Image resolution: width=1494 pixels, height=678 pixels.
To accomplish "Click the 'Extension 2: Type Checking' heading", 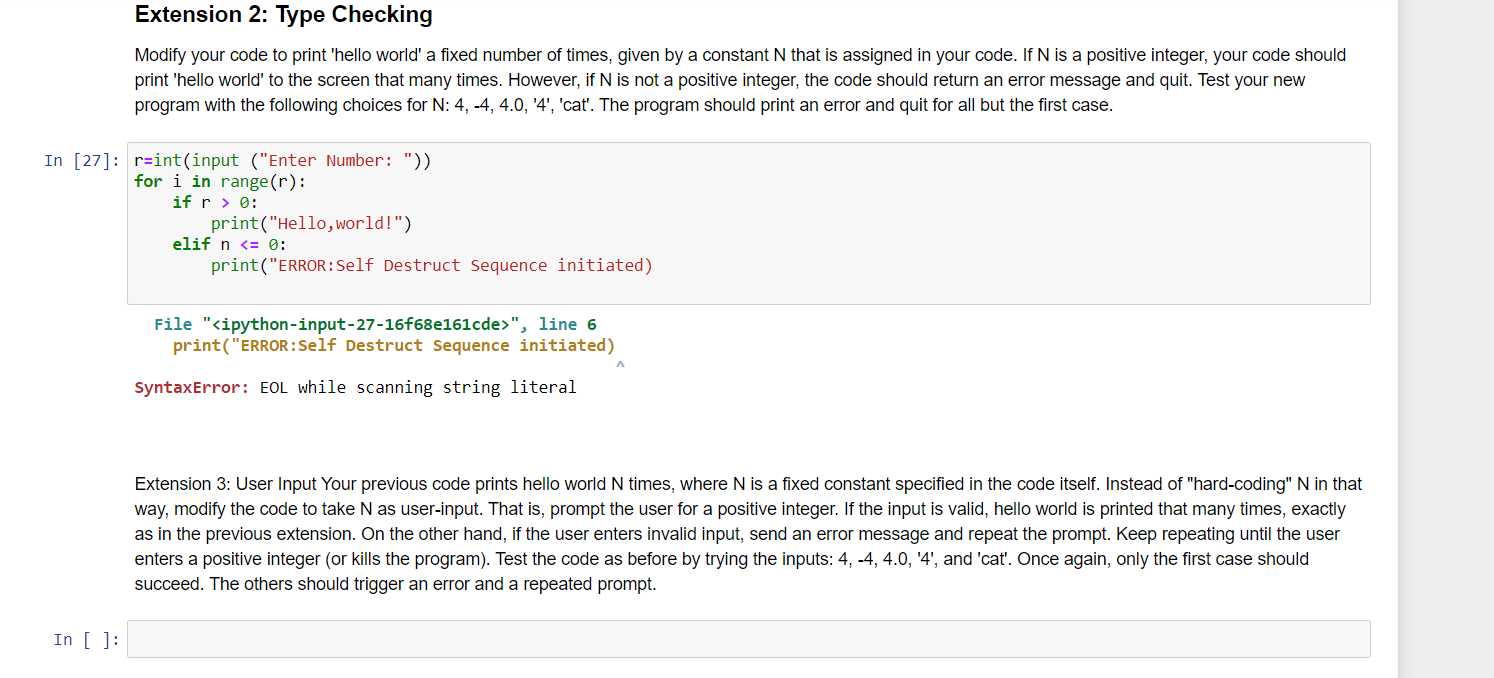I will tap(284, 15).
